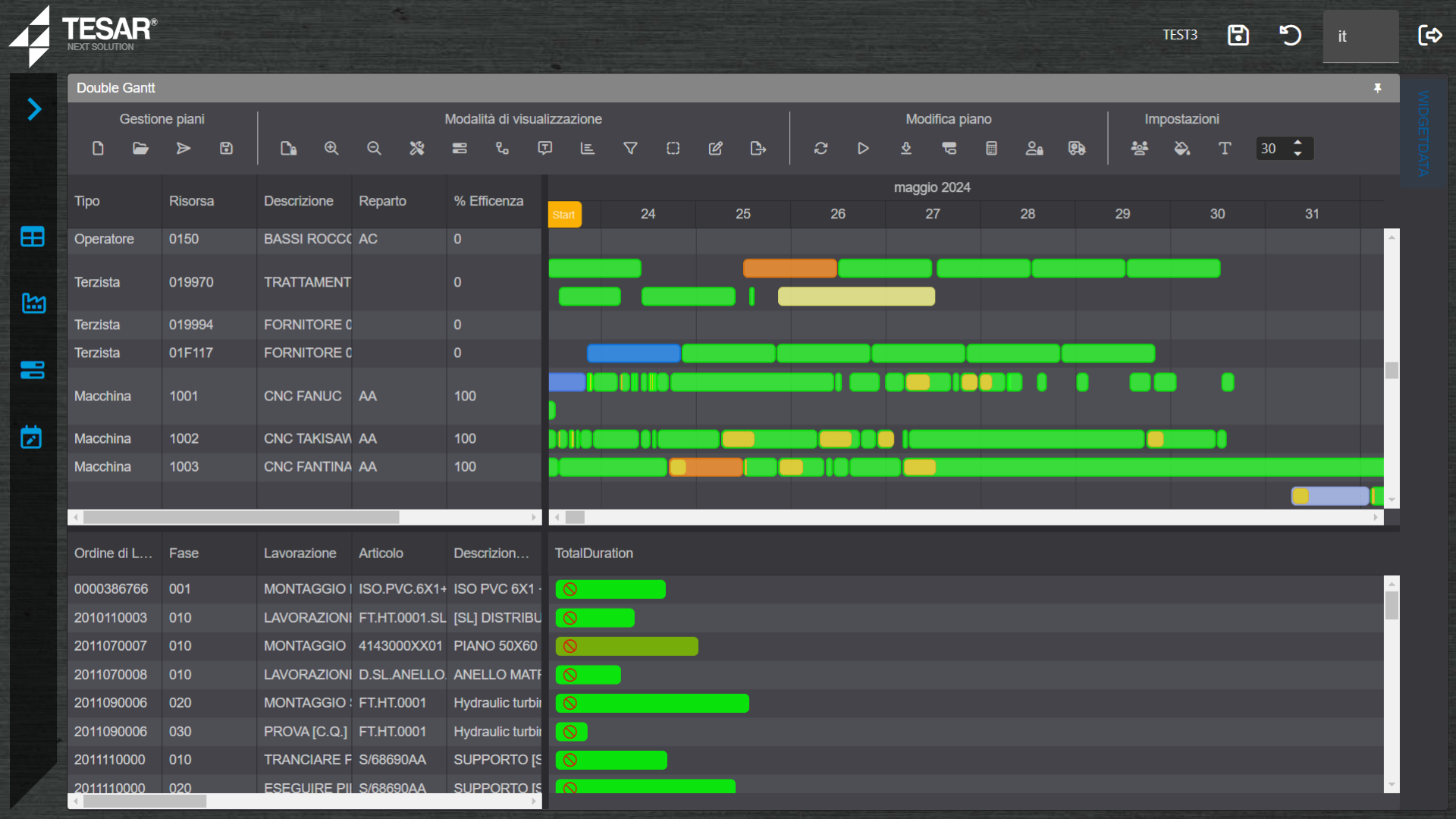
Task: Click the calendar edit icon in sidebar
Action: point(32,437)
